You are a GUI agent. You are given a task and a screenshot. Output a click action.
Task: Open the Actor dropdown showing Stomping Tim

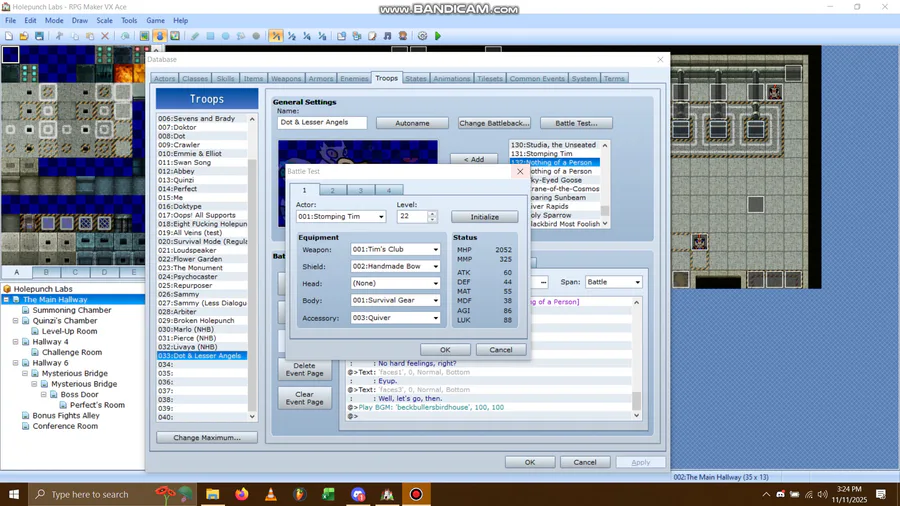(x=341, y=217)
